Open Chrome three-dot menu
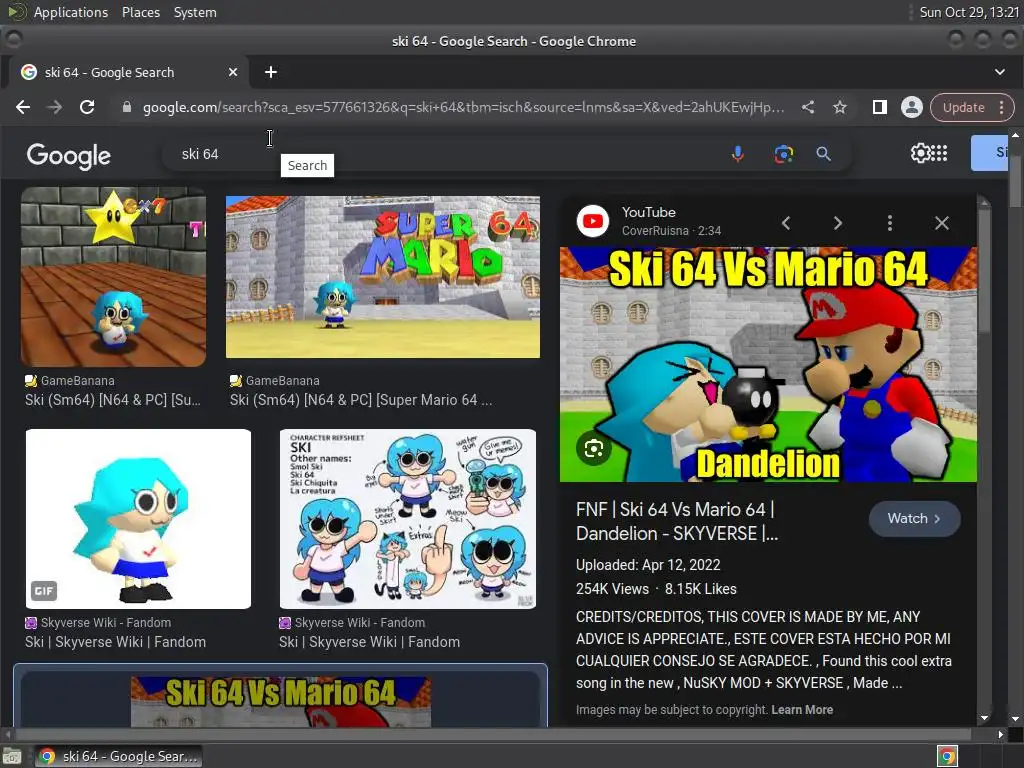Screen dimensions: 1024x768 pyautogui.click(x=1002, y=107)
